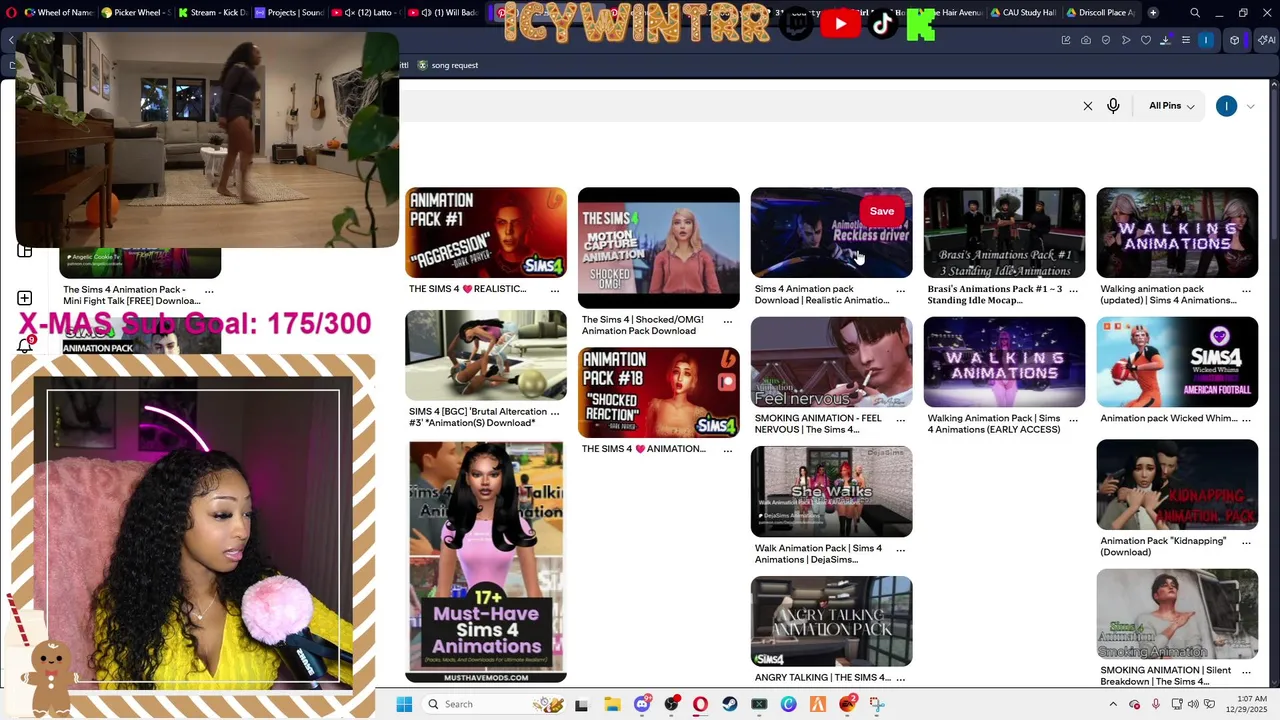Open more options for Walk Animation Pack DejaSims pin
Screen dimensions: 1280x720
pos(900,549)
